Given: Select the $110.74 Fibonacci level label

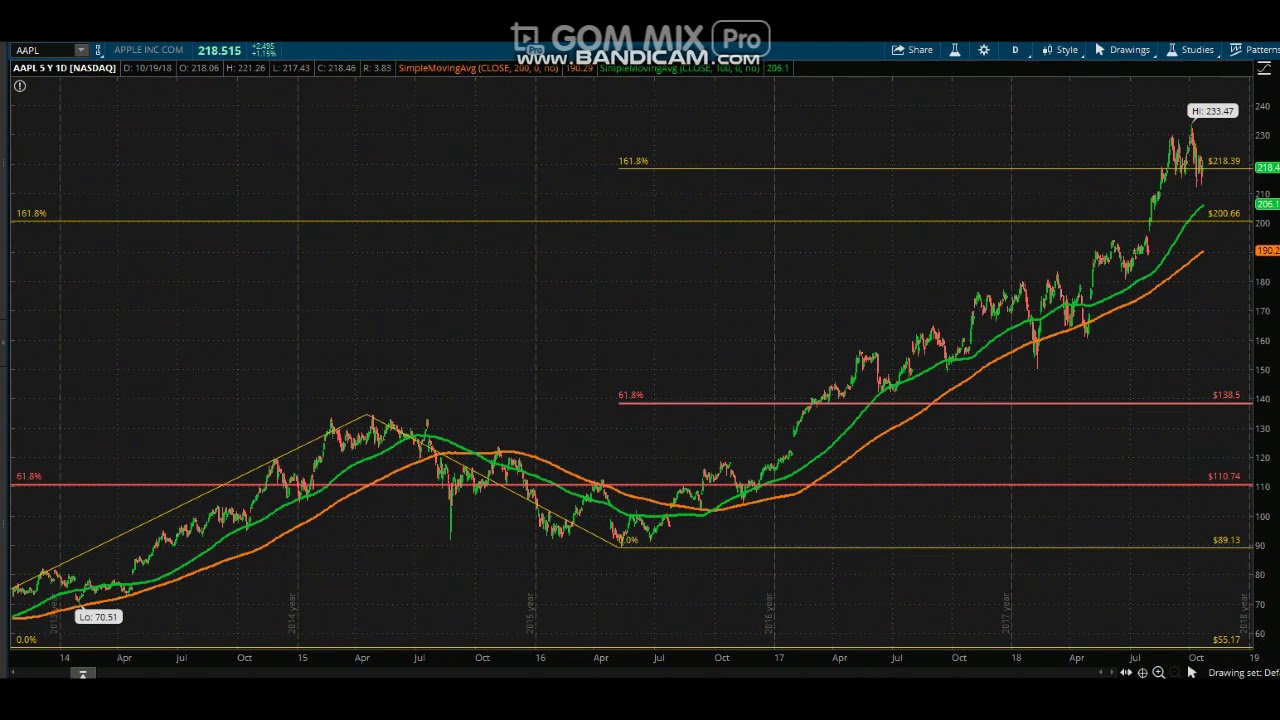Looking at the screenshot, I should (1224, 476).
